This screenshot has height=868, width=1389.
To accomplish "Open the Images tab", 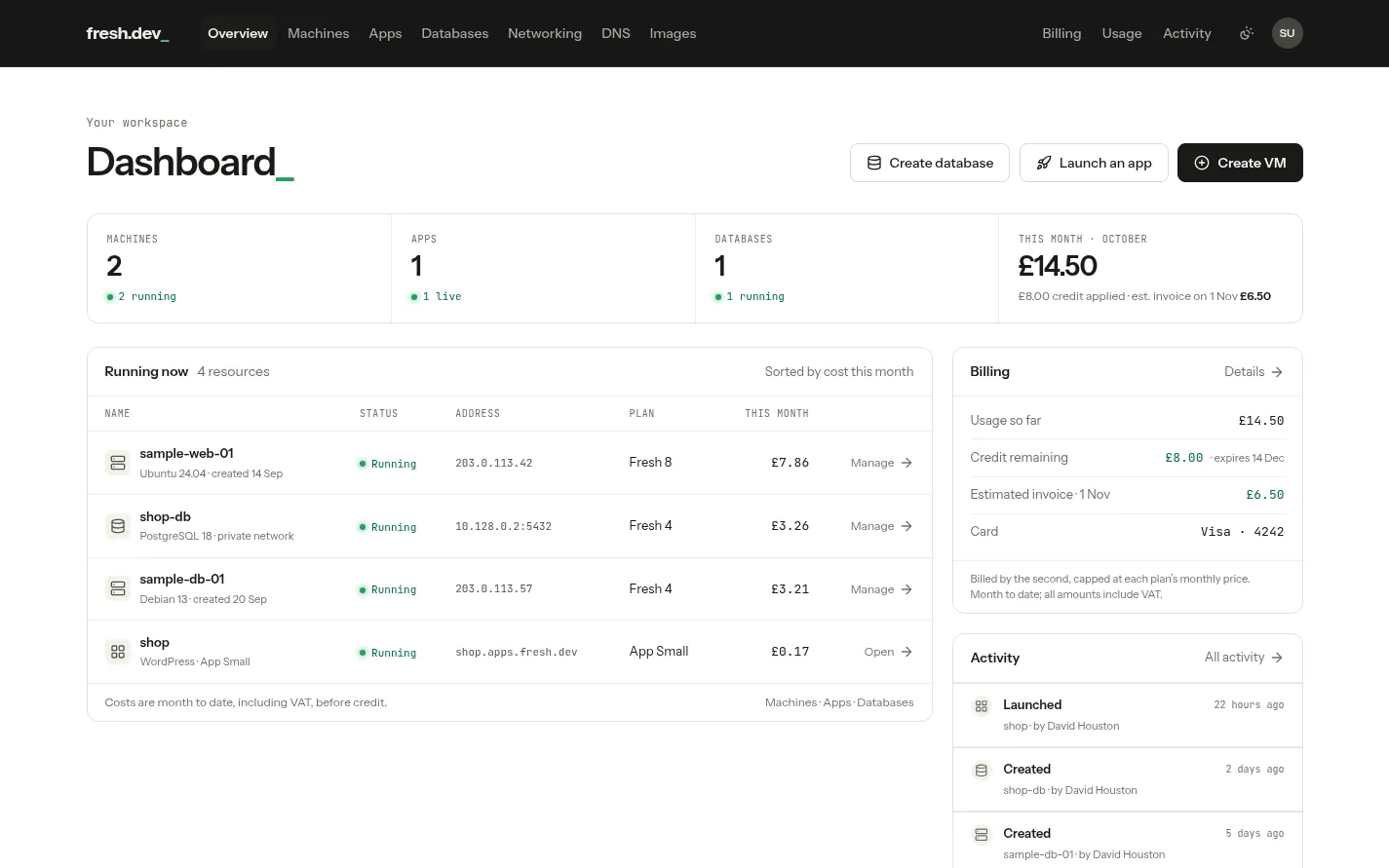I will [673, 33].
